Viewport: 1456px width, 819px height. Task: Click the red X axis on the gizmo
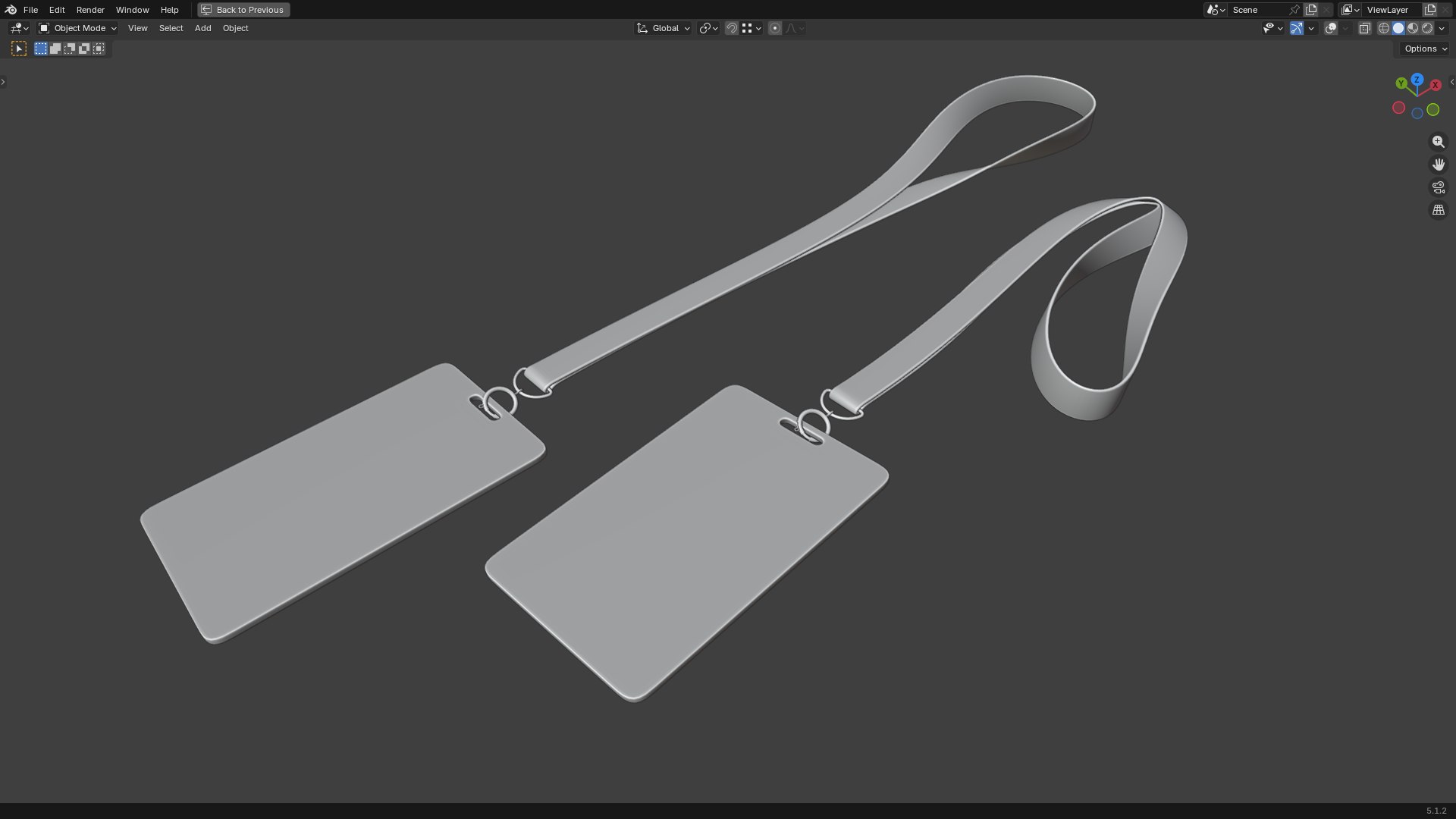point(1435,85)
